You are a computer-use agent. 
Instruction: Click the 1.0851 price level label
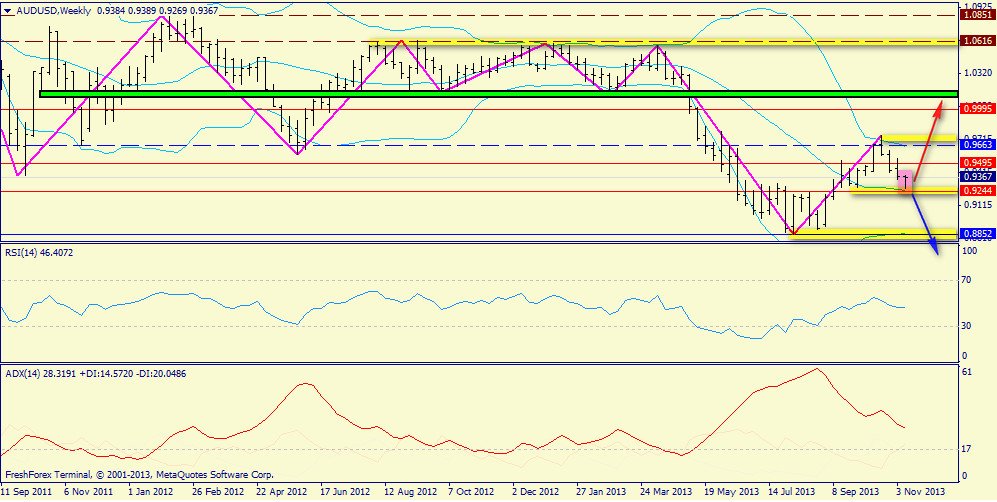point(977,14)
